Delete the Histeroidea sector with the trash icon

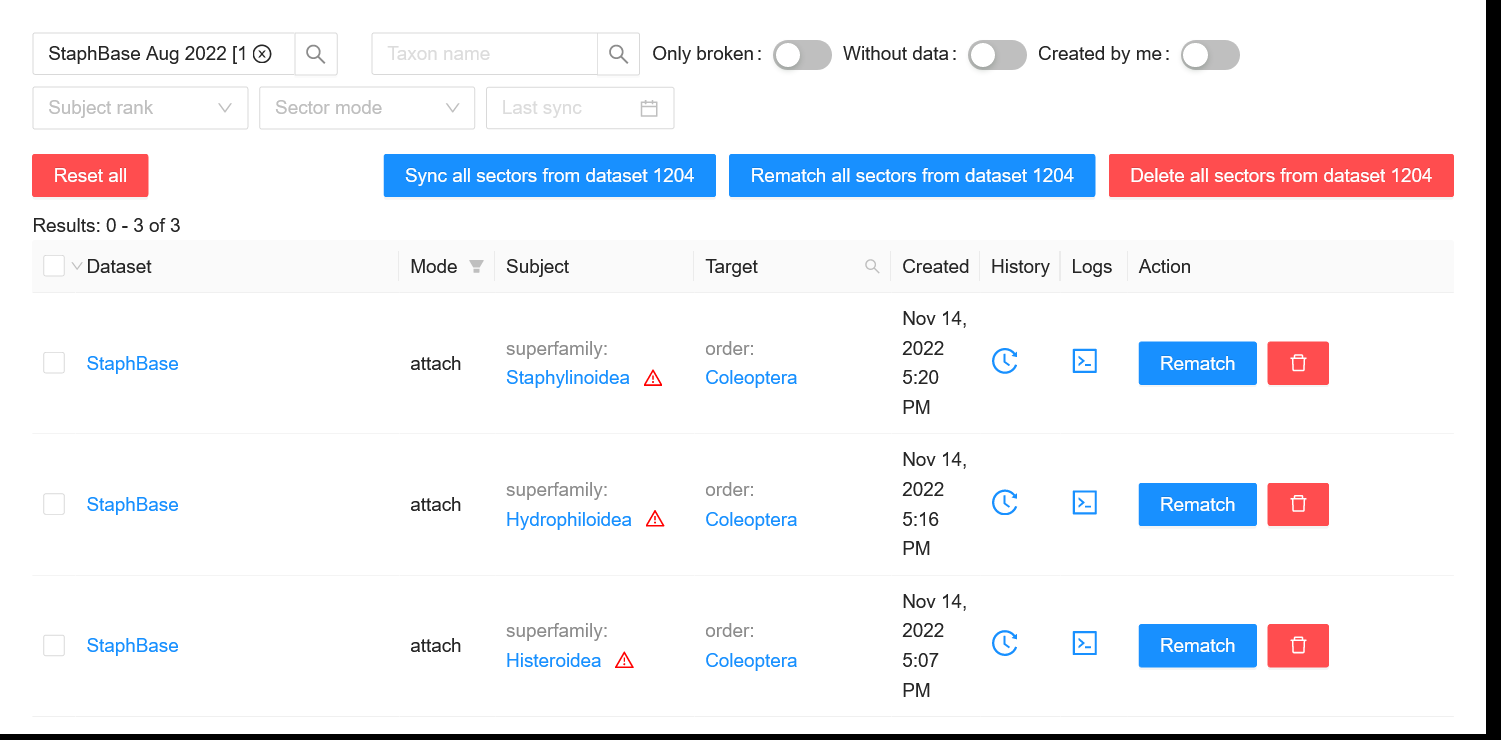1298,645
